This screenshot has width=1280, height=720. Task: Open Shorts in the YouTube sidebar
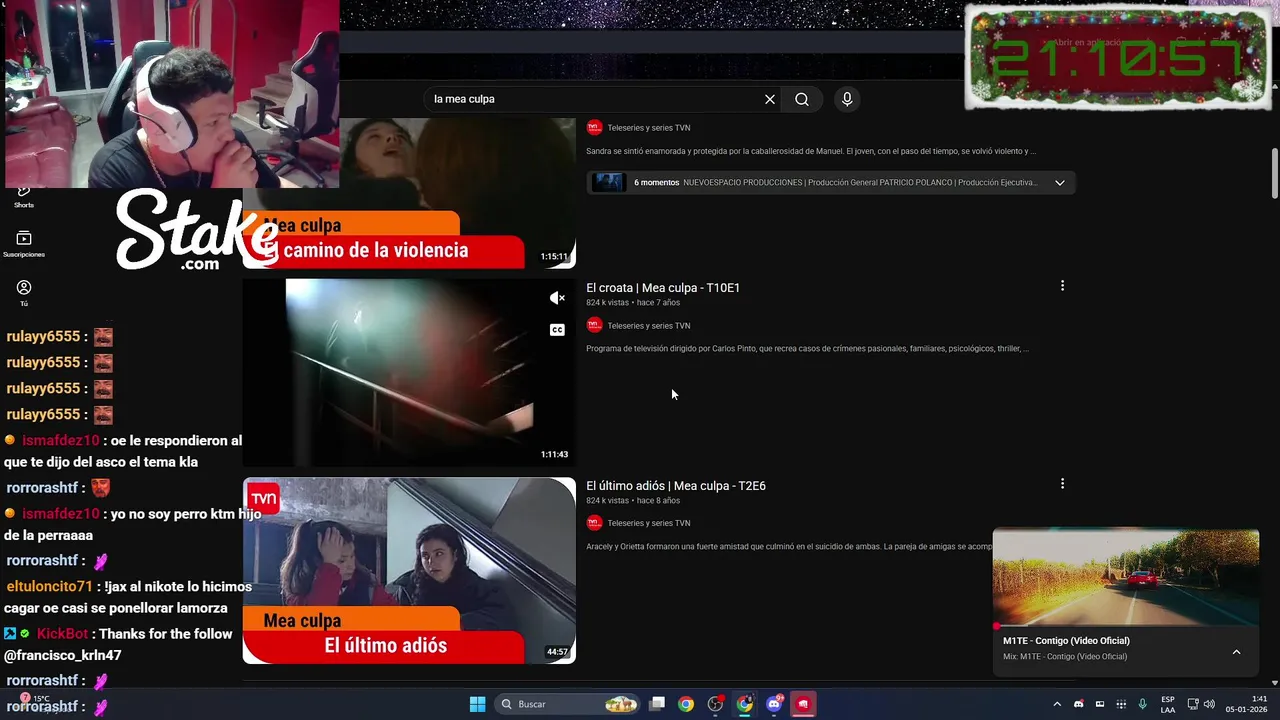click(x=24, y=196)
